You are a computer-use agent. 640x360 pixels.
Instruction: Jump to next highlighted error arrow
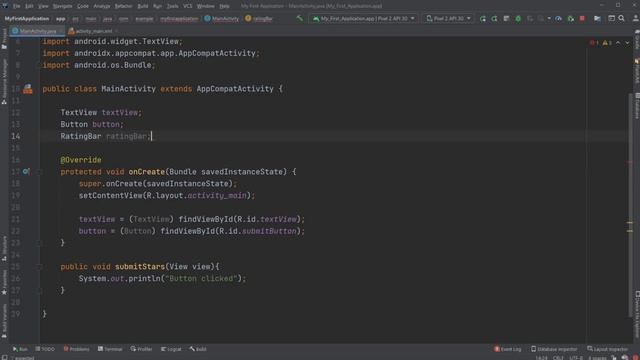627,43
